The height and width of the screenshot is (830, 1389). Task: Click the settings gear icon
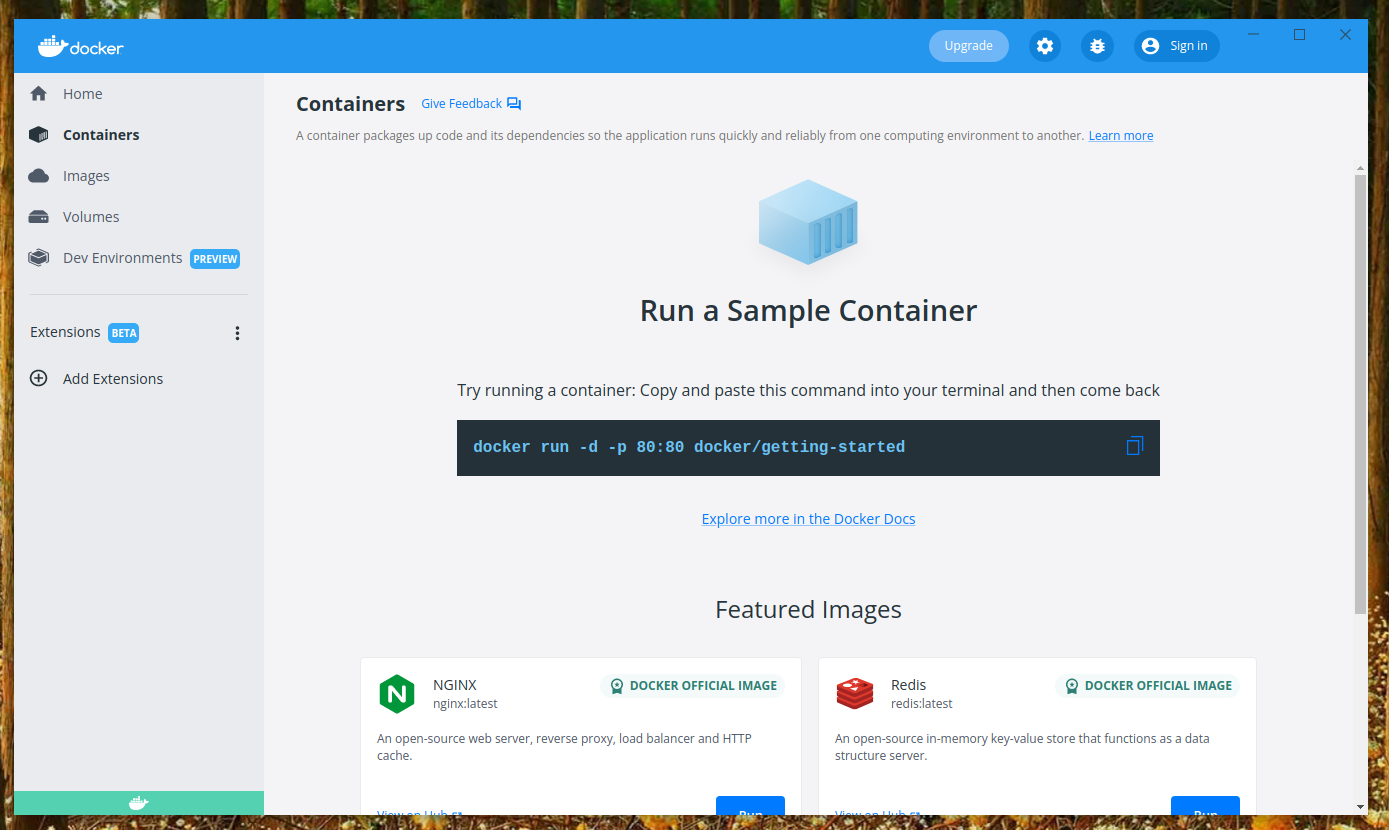1045,46
